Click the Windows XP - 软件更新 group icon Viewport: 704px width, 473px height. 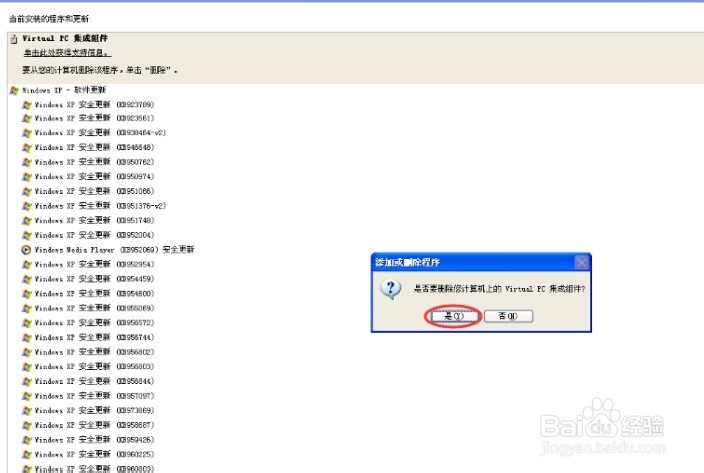14,90
